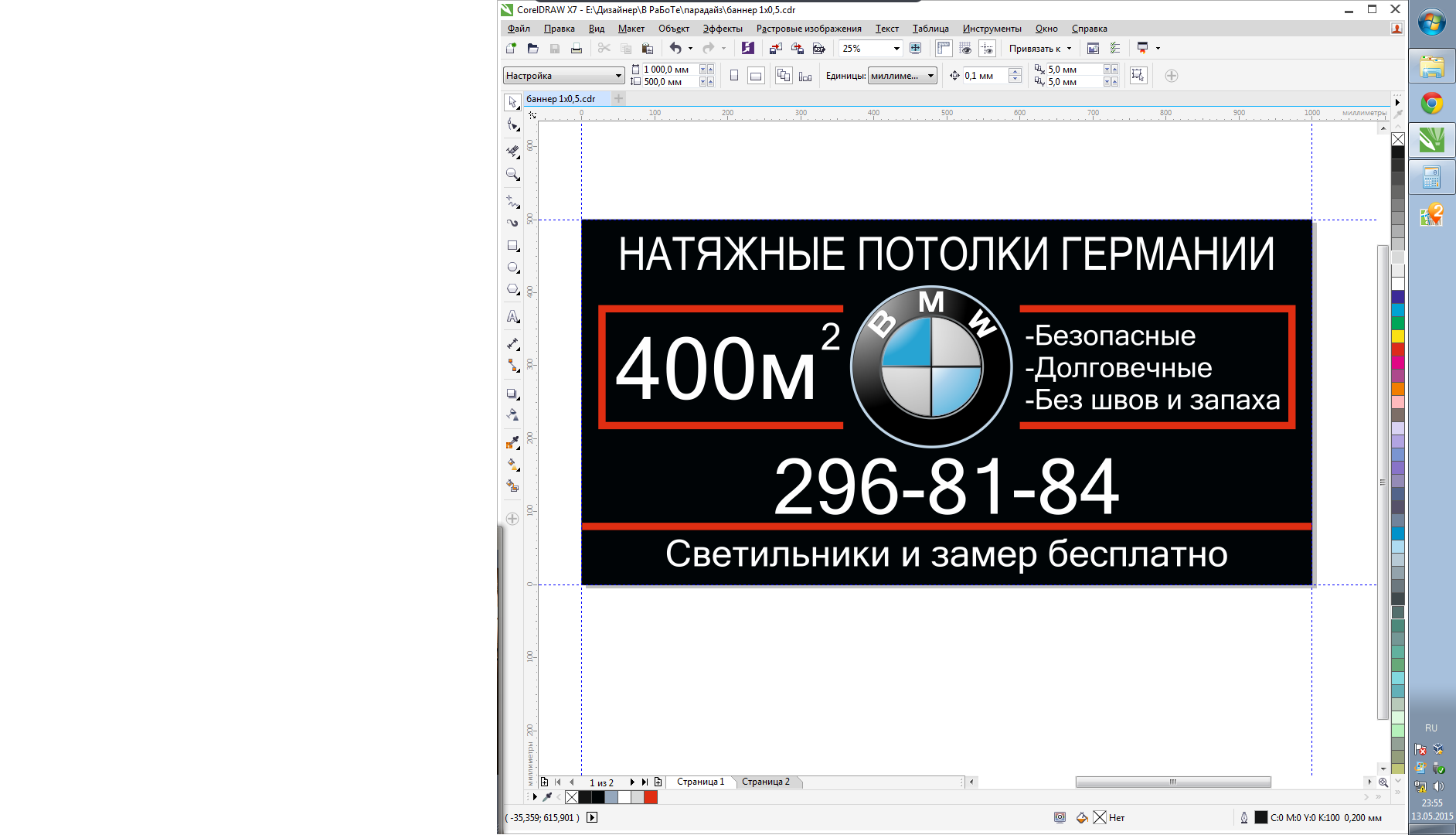Select the Rectangle tool
Screen dimensions: 1456x835
512,246
